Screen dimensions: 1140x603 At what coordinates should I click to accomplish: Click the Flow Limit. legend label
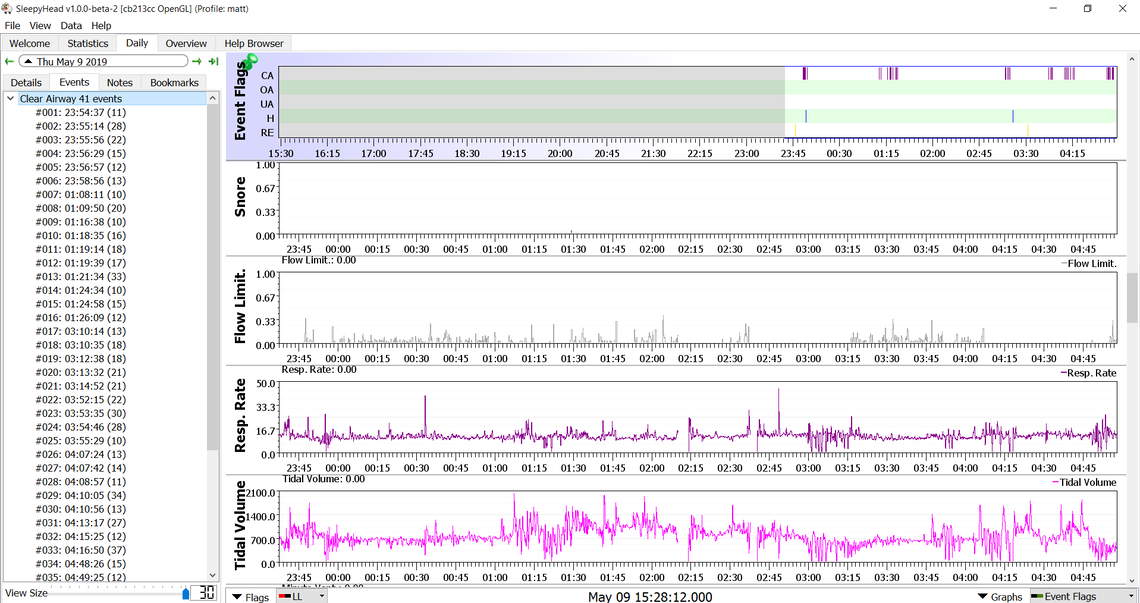click(x=1092, y=263)
